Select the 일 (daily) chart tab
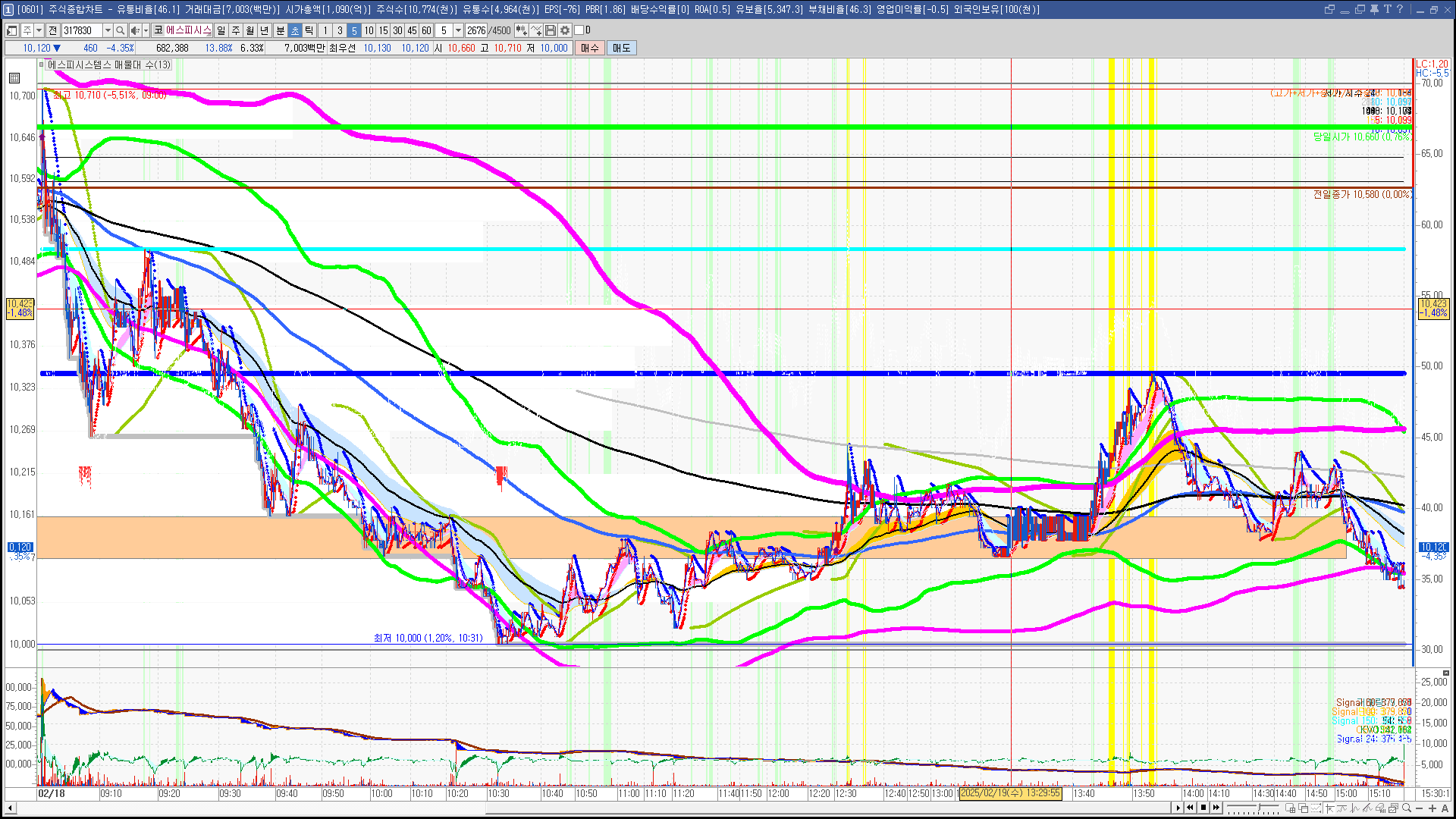Image resolution: width=1456 pixels, height=819 pixels. tap(221, 30)
